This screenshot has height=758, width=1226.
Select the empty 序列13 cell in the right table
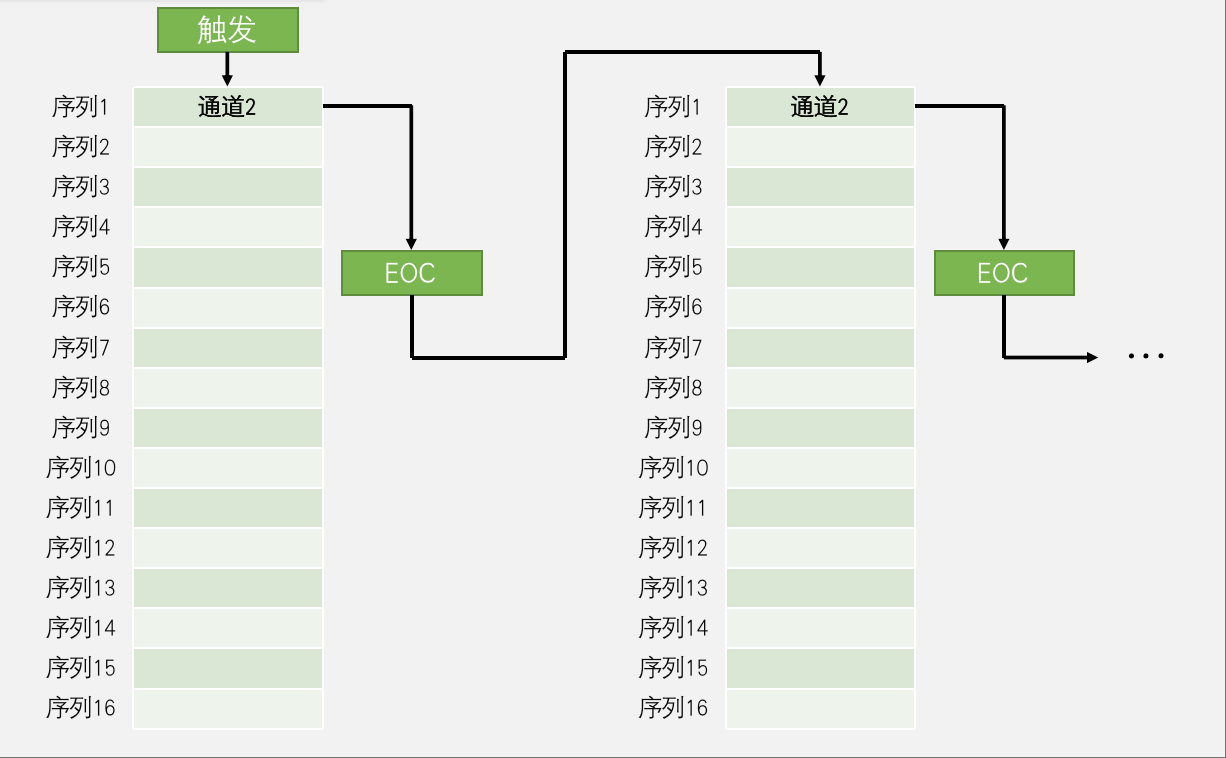(820, 588)
